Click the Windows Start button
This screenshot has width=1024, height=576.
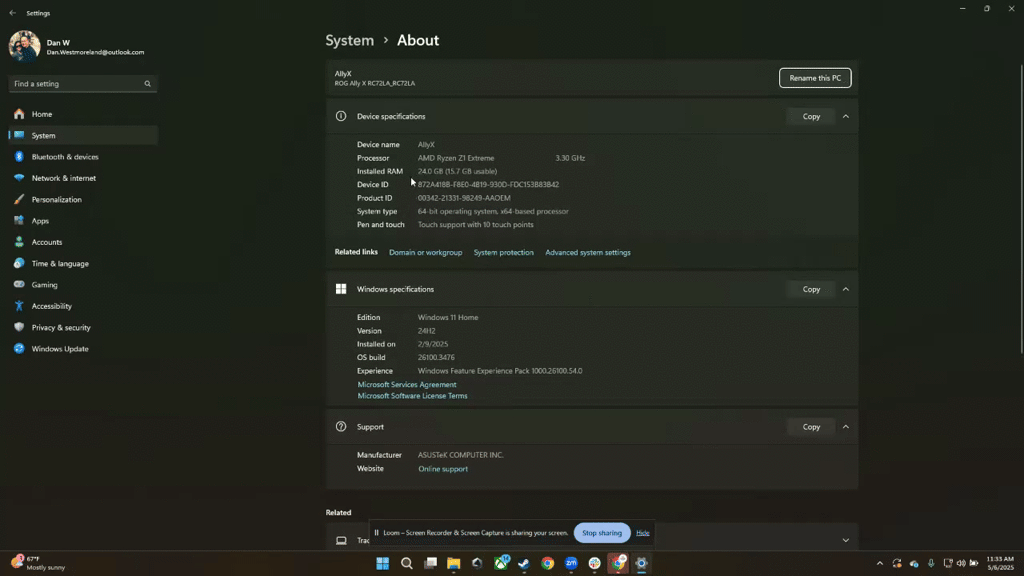click(x=382, y=563)
